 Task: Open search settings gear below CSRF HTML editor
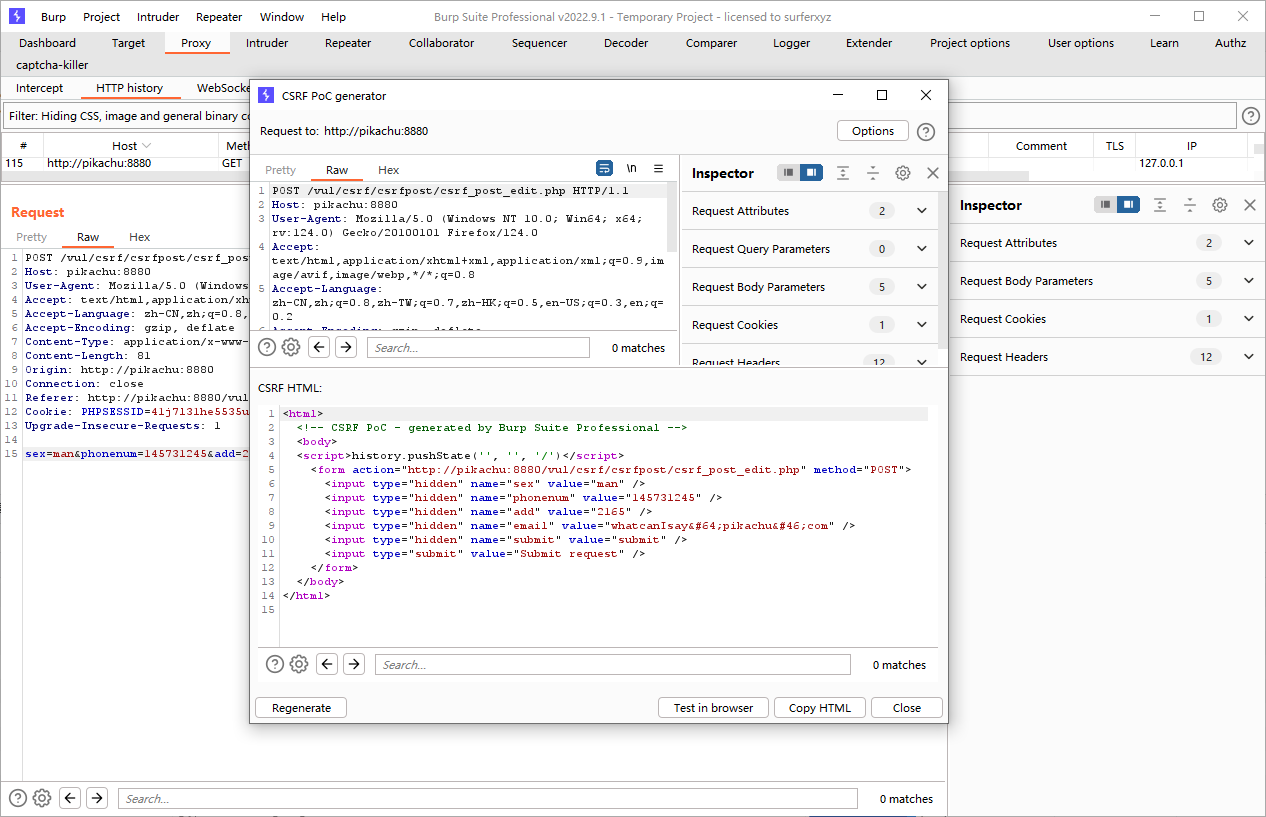tap(299, 664)
